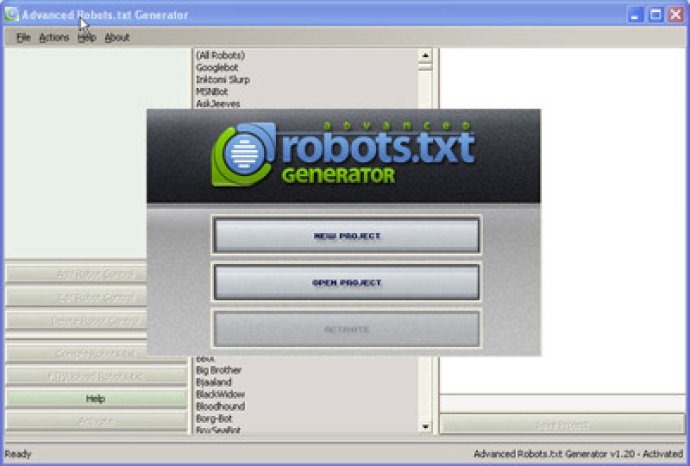Click the Open Project button

pos(346,283)
